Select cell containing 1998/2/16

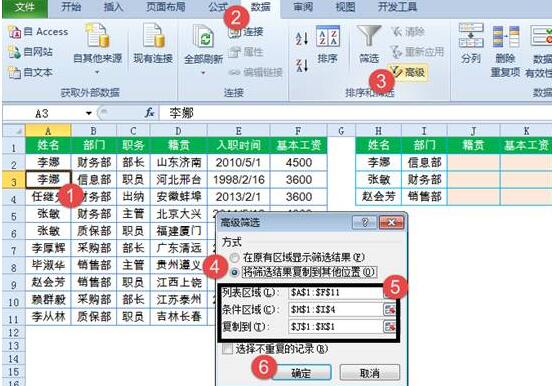click(x=238, y=180)
